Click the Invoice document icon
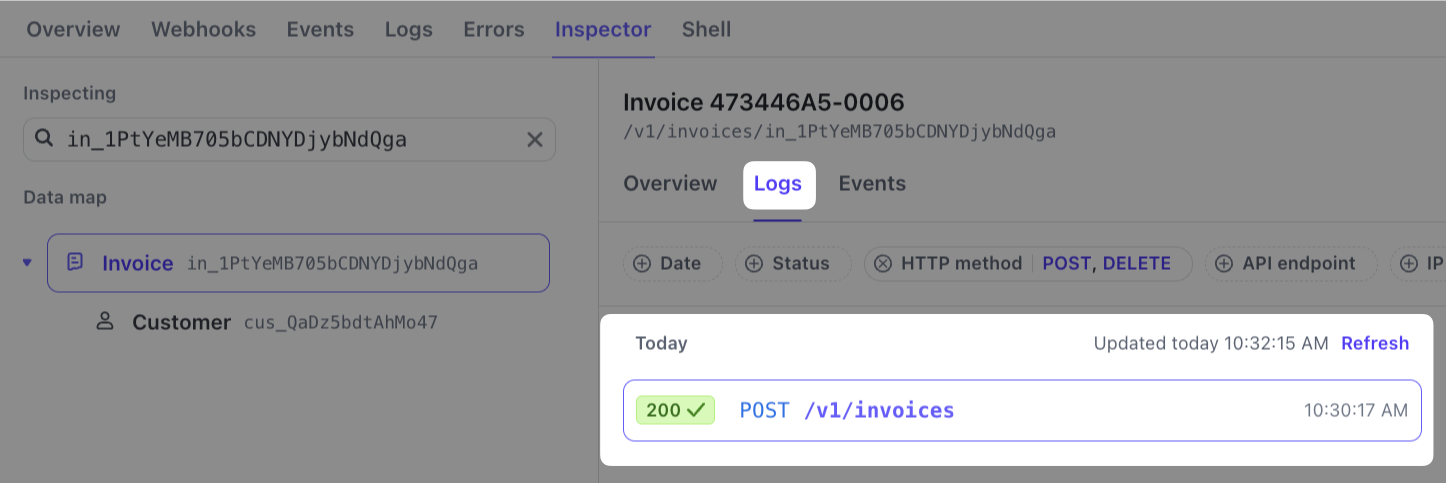This screenshot has height=483, width=1446. click(x=75, y=262)
